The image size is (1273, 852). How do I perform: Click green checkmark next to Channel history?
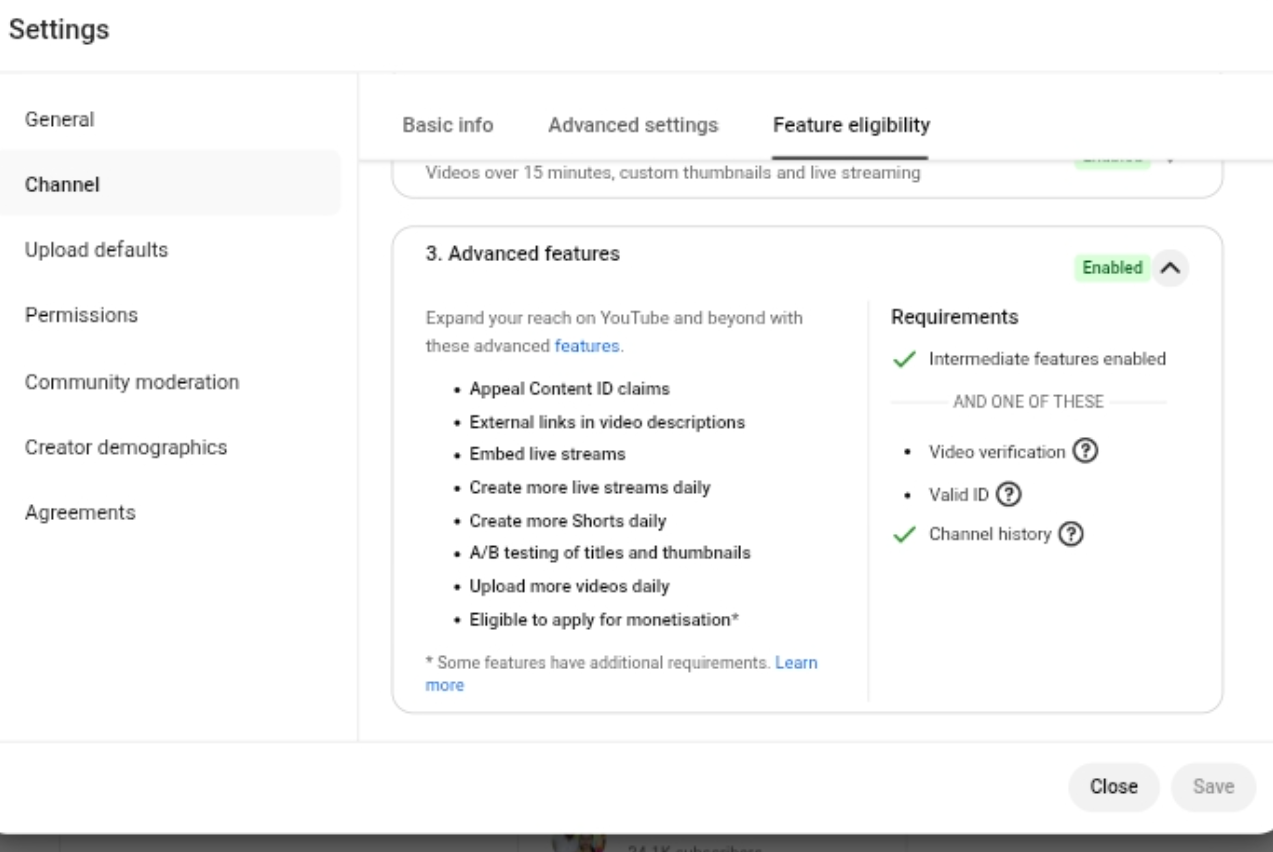pyautogui.click(x=903, y=535)
